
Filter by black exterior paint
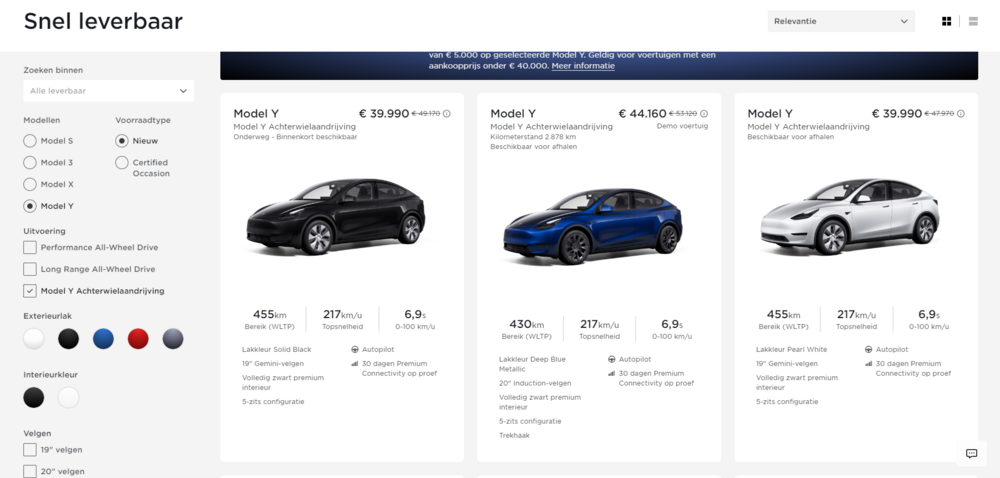69,339
